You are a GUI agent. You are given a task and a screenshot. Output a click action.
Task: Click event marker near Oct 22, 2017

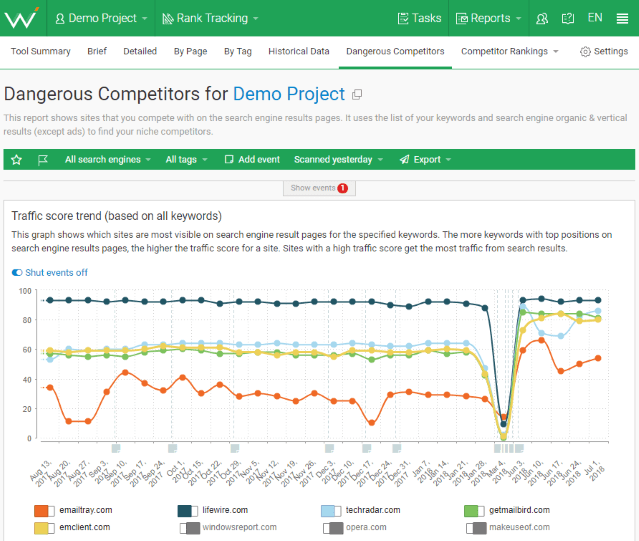point(235,449)
